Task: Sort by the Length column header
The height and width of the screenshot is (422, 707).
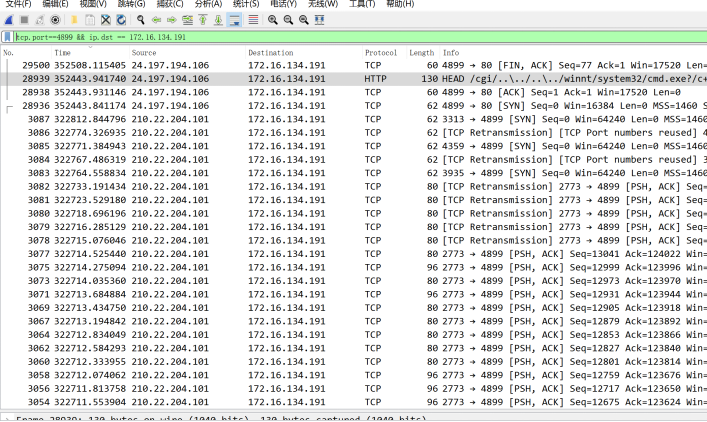Action: pyautogui.click(x=422, y=53)
